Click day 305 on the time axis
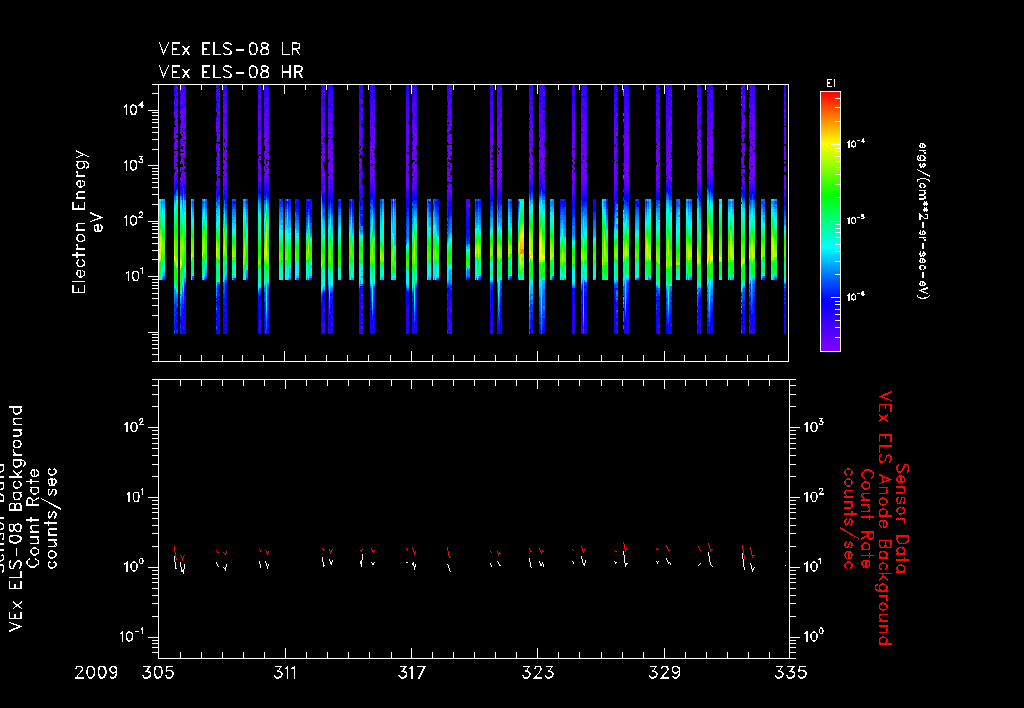Screen dimensions: 1024x708 [x=160, y=672]
